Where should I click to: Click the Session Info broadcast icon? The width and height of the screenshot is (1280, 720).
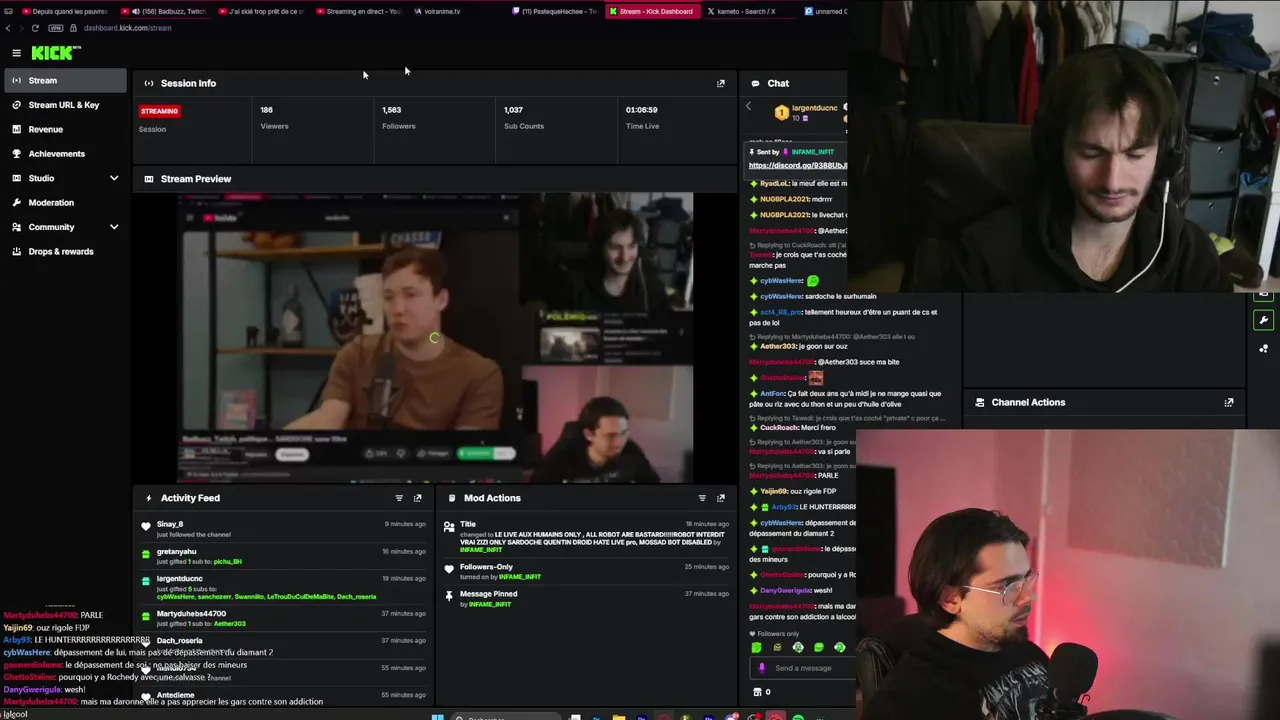[149, 83]
